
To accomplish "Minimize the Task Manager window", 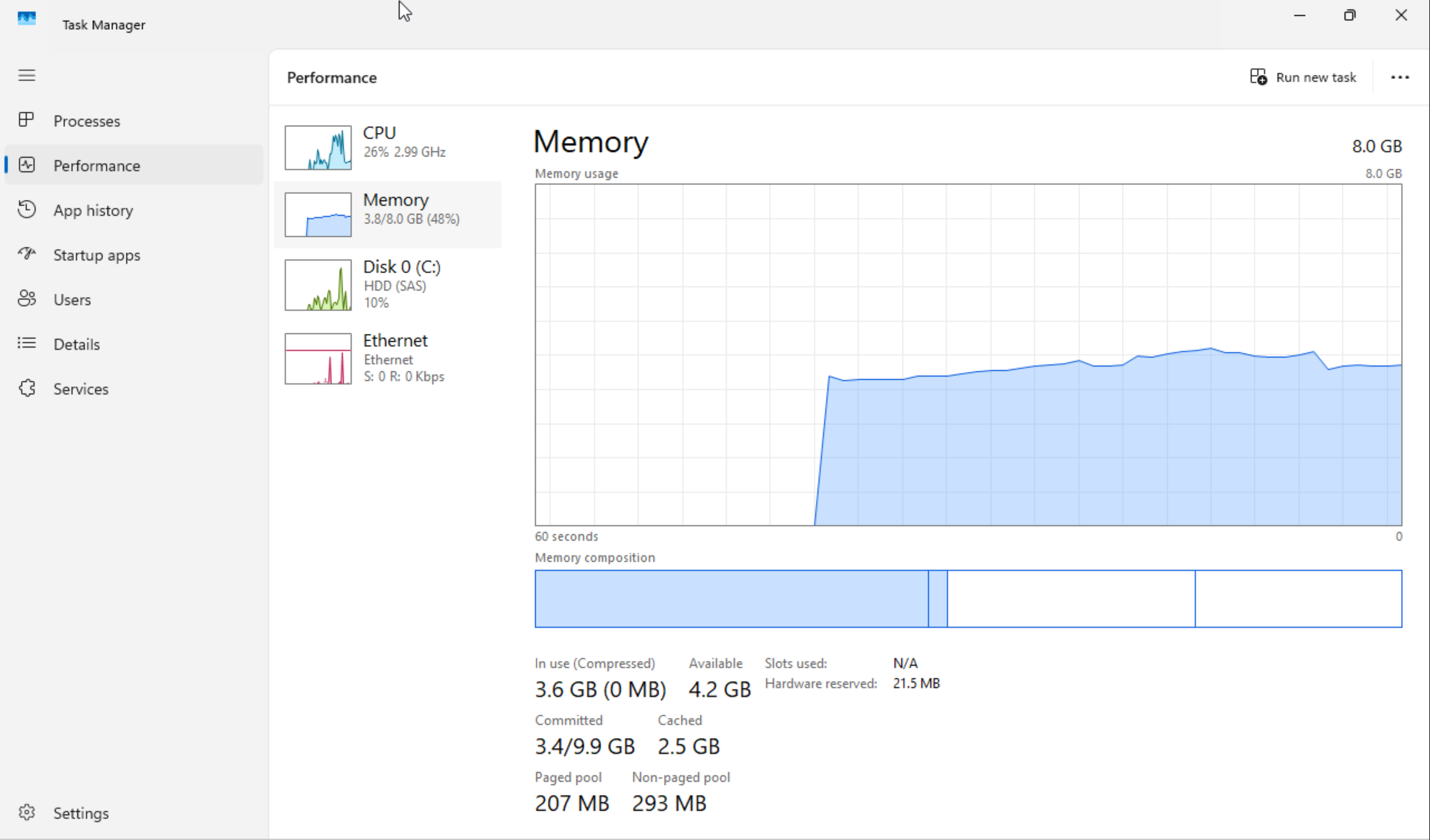I will point(1300,16).
